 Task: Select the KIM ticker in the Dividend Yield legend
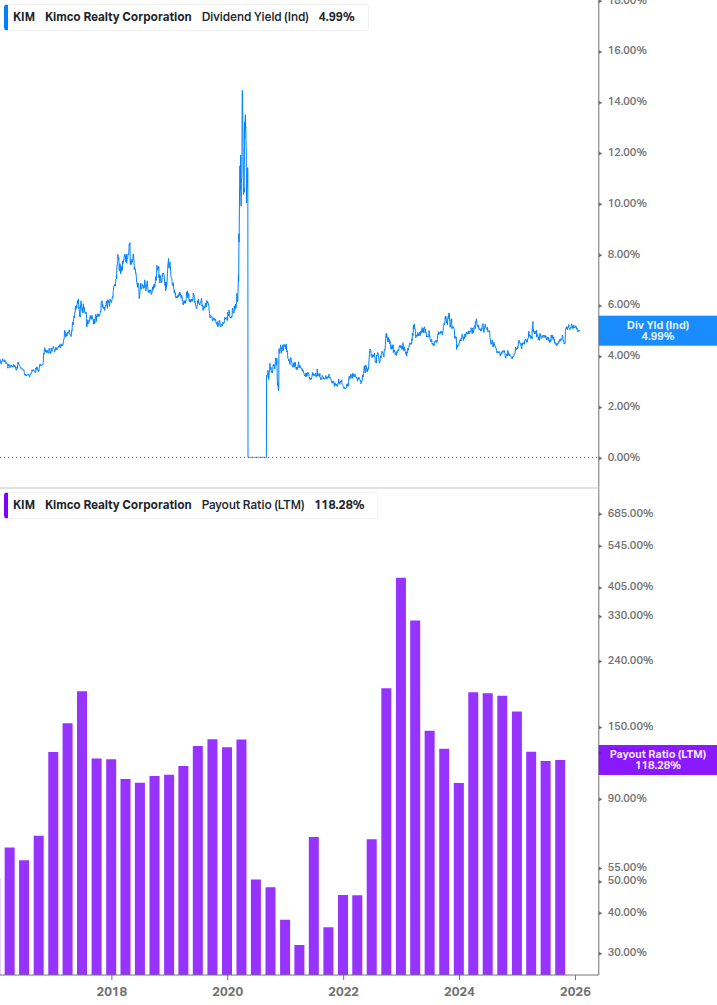coord(24,17)
